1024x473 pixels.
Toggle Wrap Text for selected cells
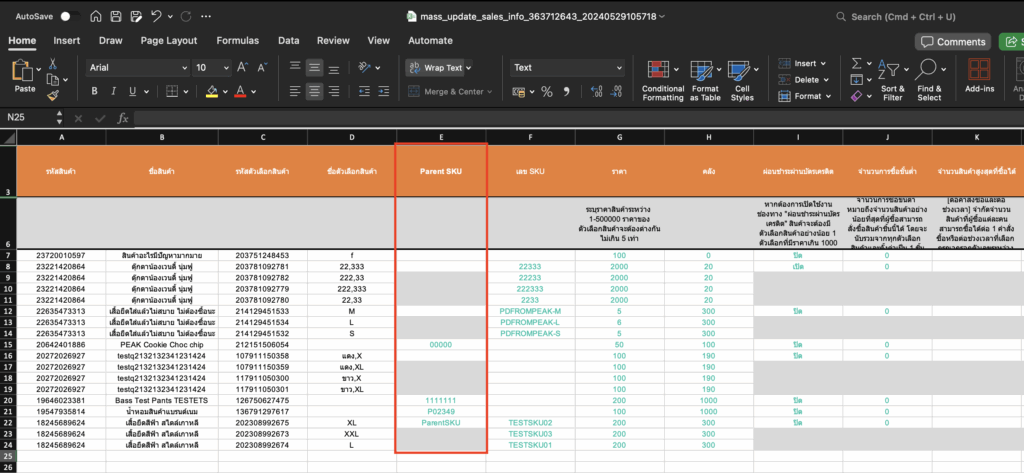pos(435,68)
